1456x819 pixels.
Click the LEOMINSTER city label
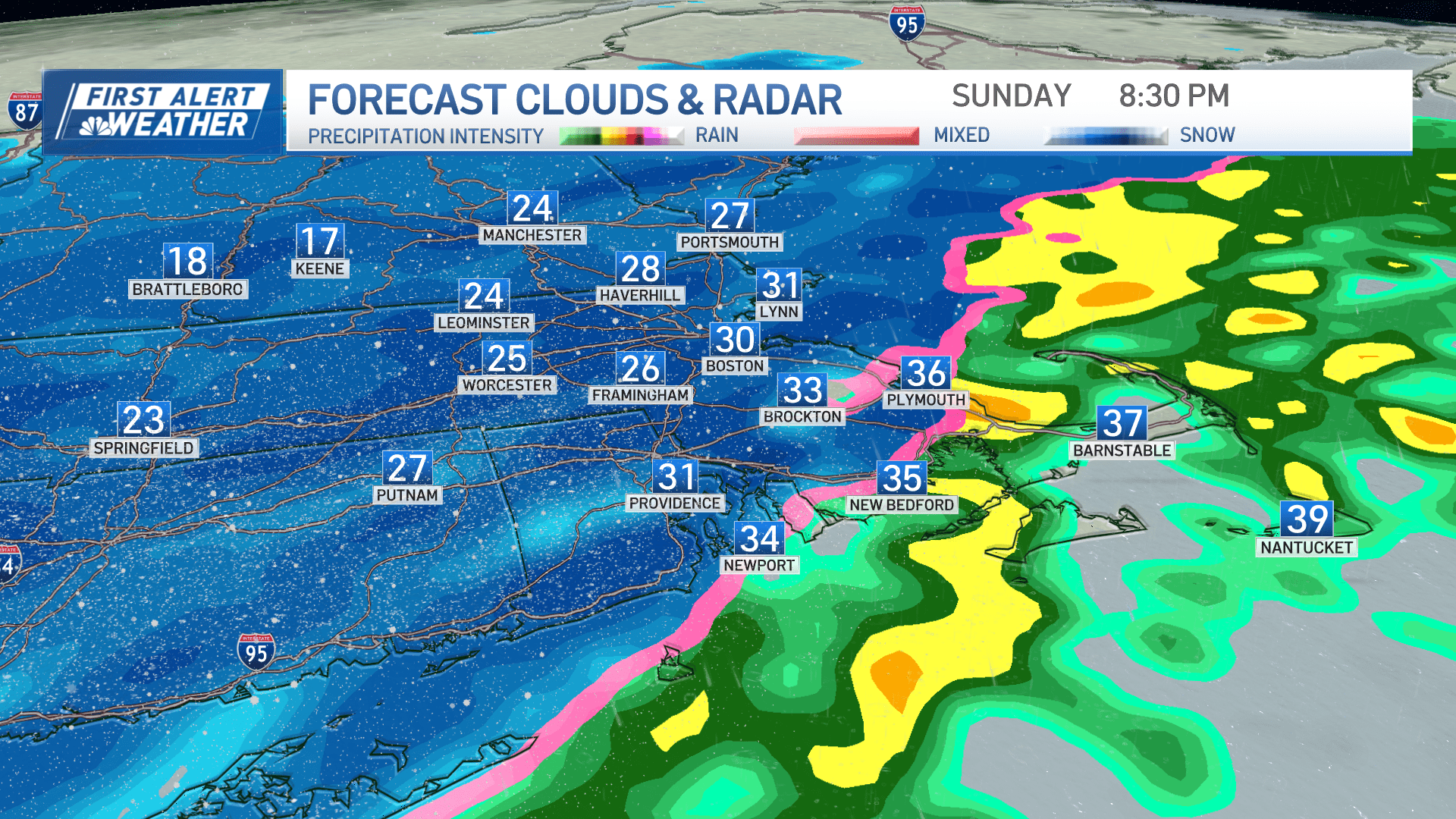coord(484,322)
